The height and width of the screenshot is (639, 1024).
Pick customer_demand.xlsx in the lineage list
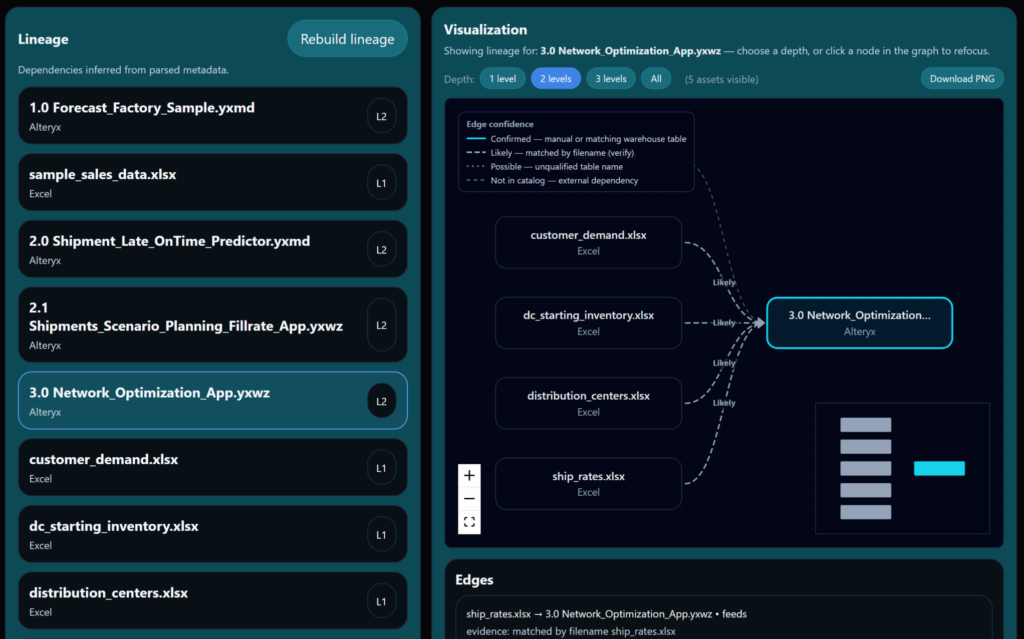point(213,467)
